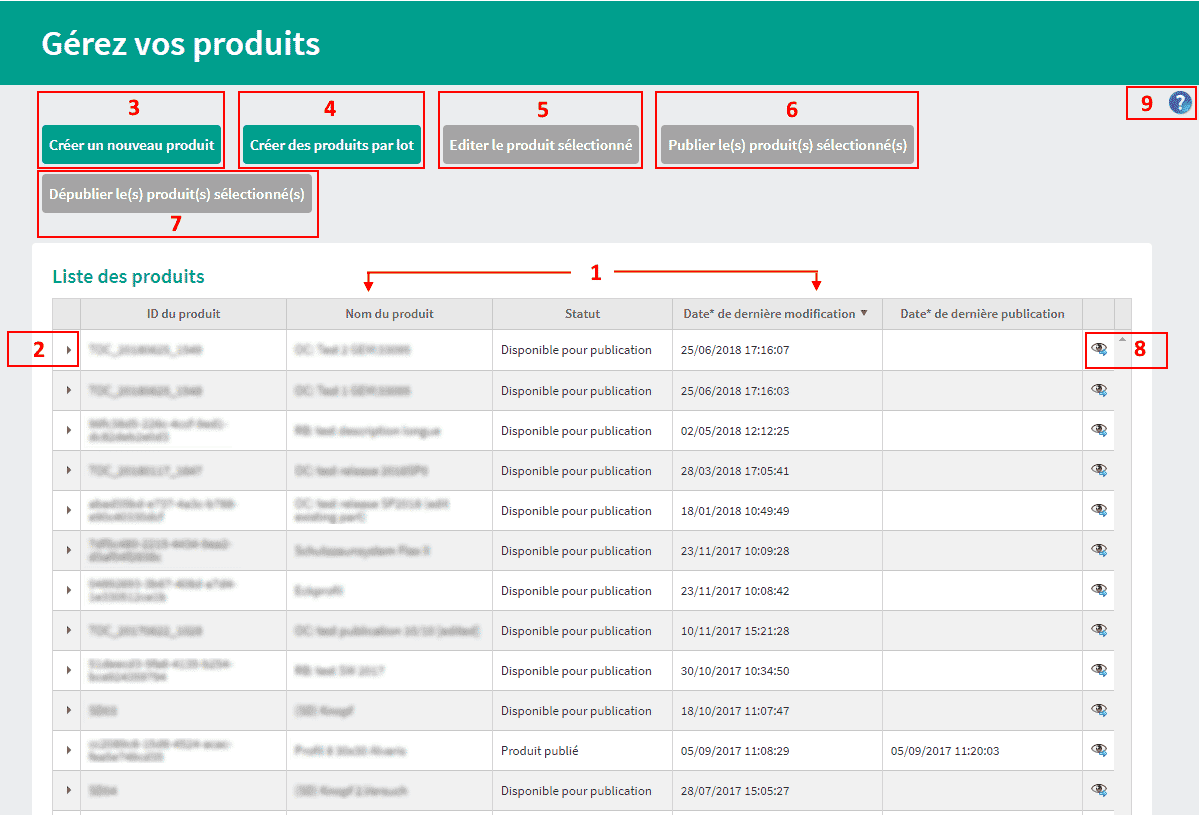
Task: Click Créer un nouveau produit button
Action: 131,145
